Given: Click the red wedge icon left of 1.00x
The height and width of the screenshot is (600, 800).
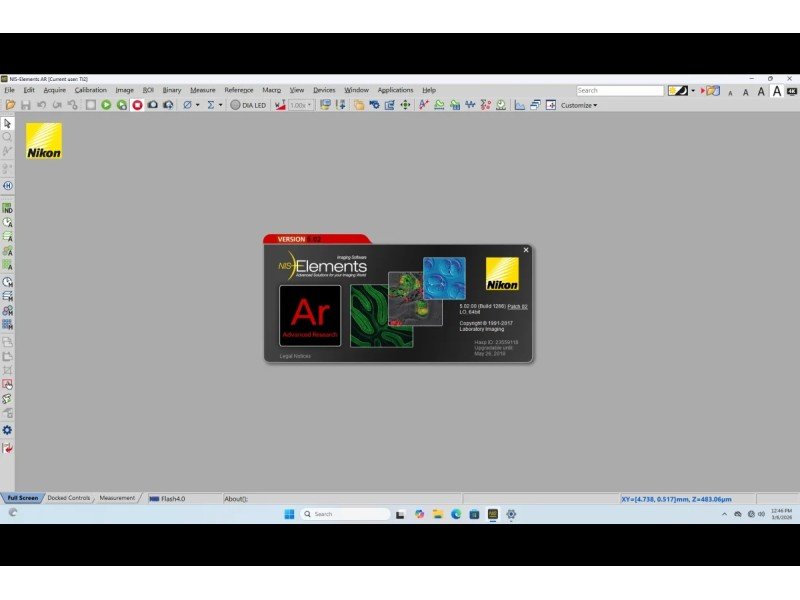Looking at the screenshot, I should coord(280,105).
